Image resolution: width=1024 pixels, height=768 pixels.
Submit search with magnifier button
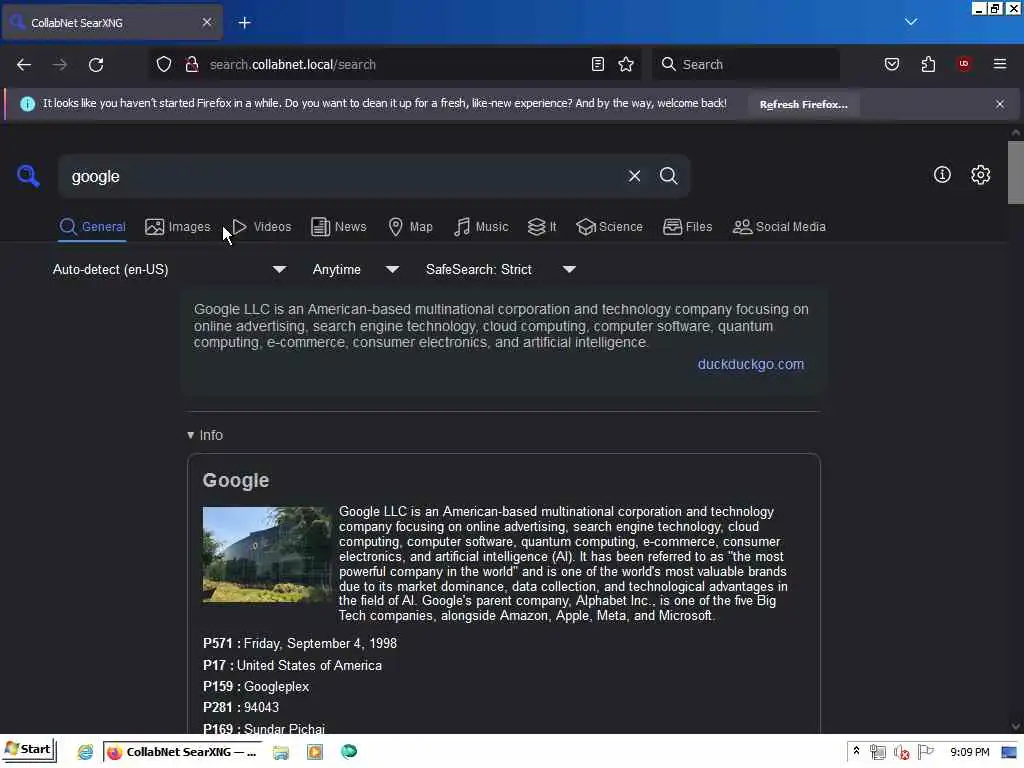(668, 176)
